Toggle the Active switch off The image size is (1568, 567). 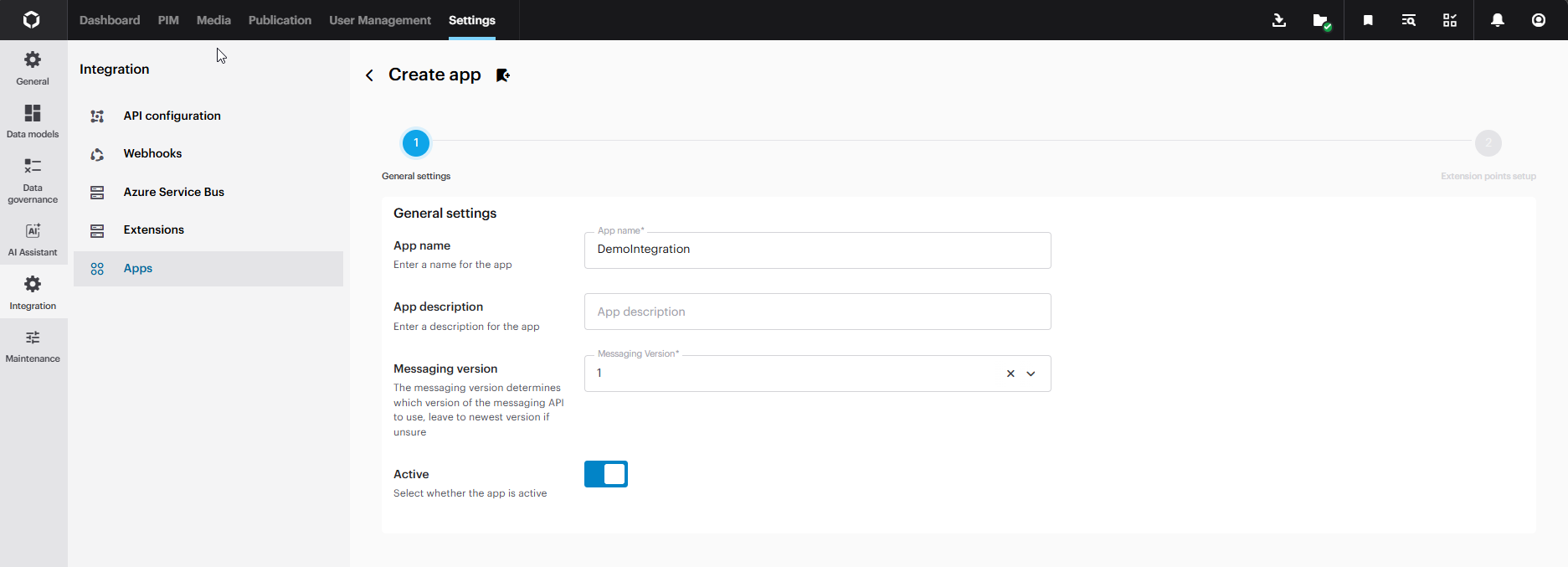(x=606, y=474)
